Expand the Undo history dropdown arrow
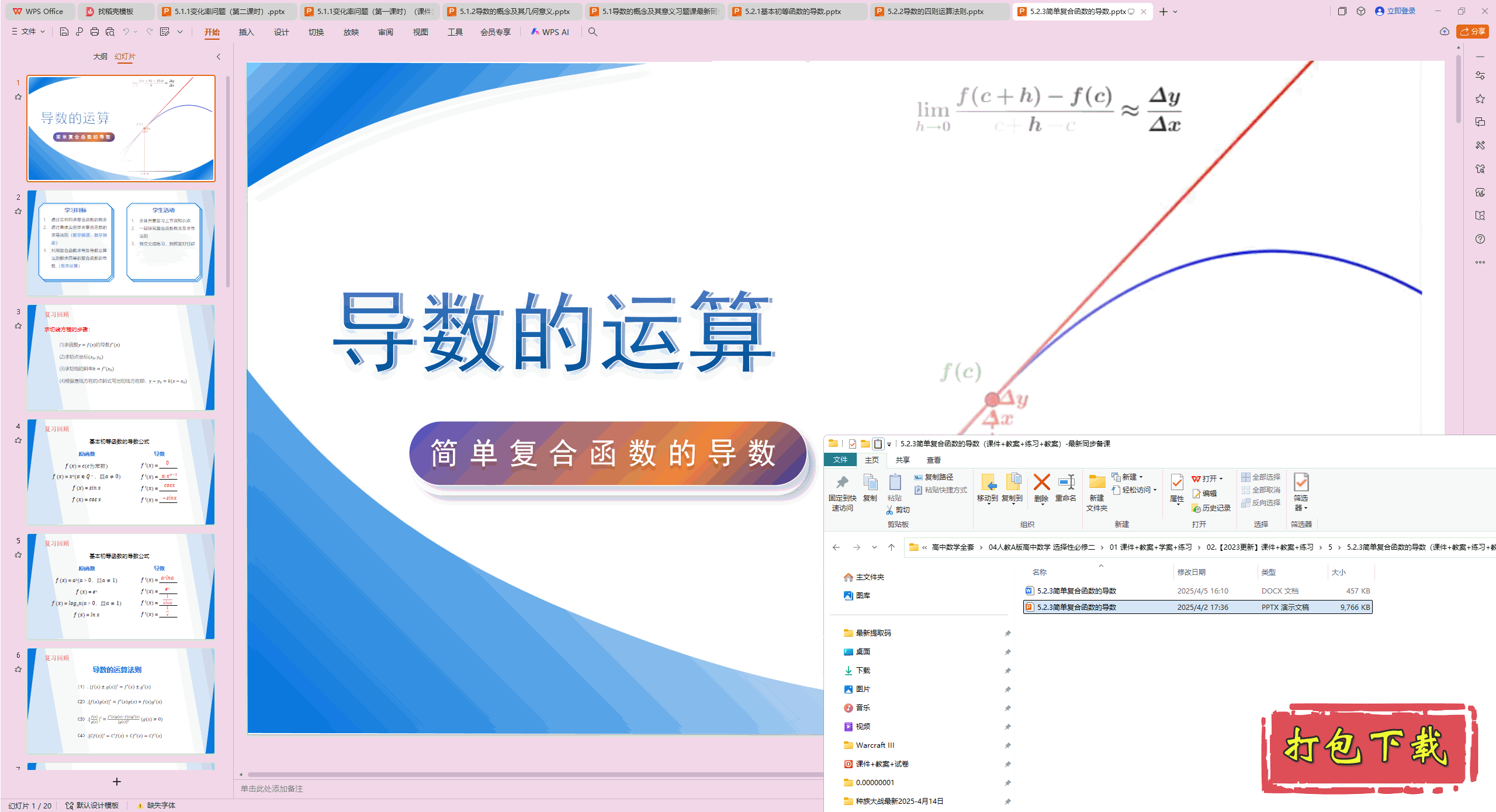This screenshot has height=812, width=1496. (136, 32)
